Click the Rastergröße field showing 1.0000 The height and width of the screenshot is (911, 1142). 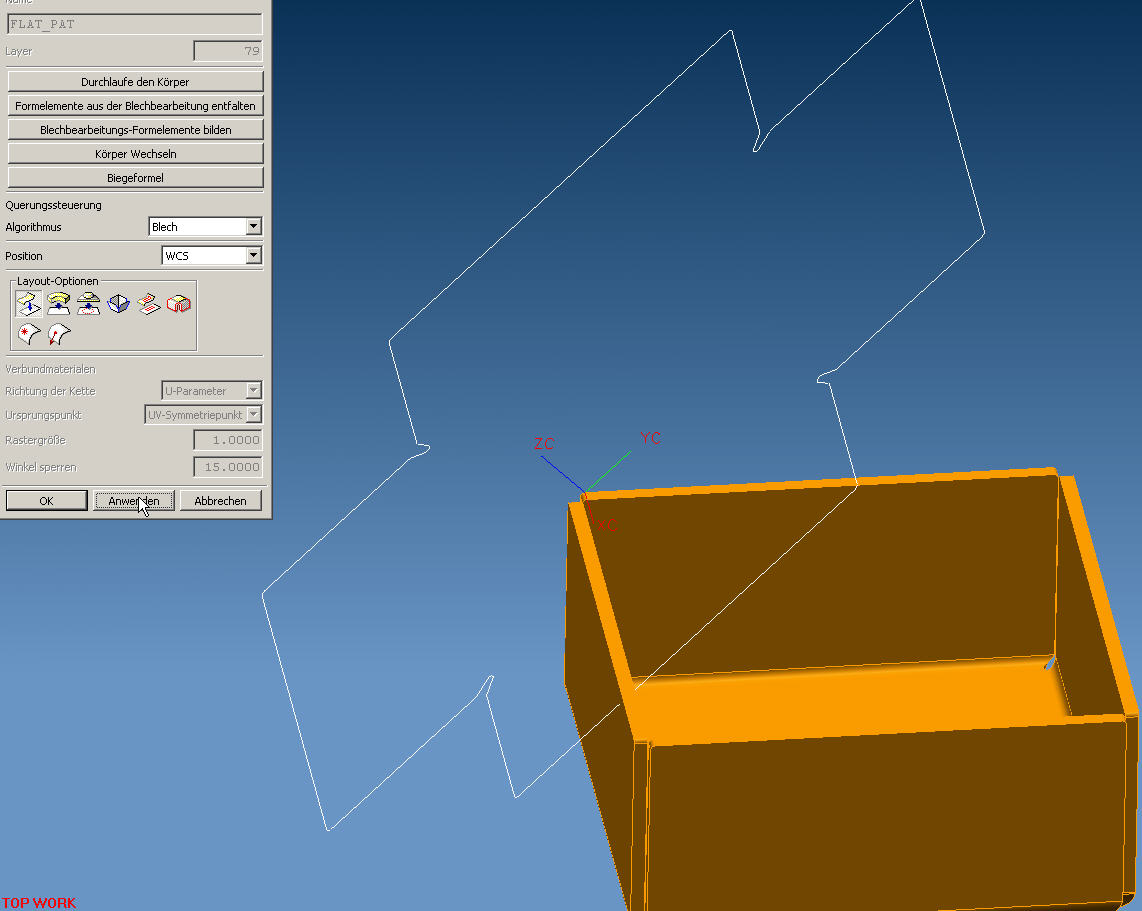[x=228, y=440]
